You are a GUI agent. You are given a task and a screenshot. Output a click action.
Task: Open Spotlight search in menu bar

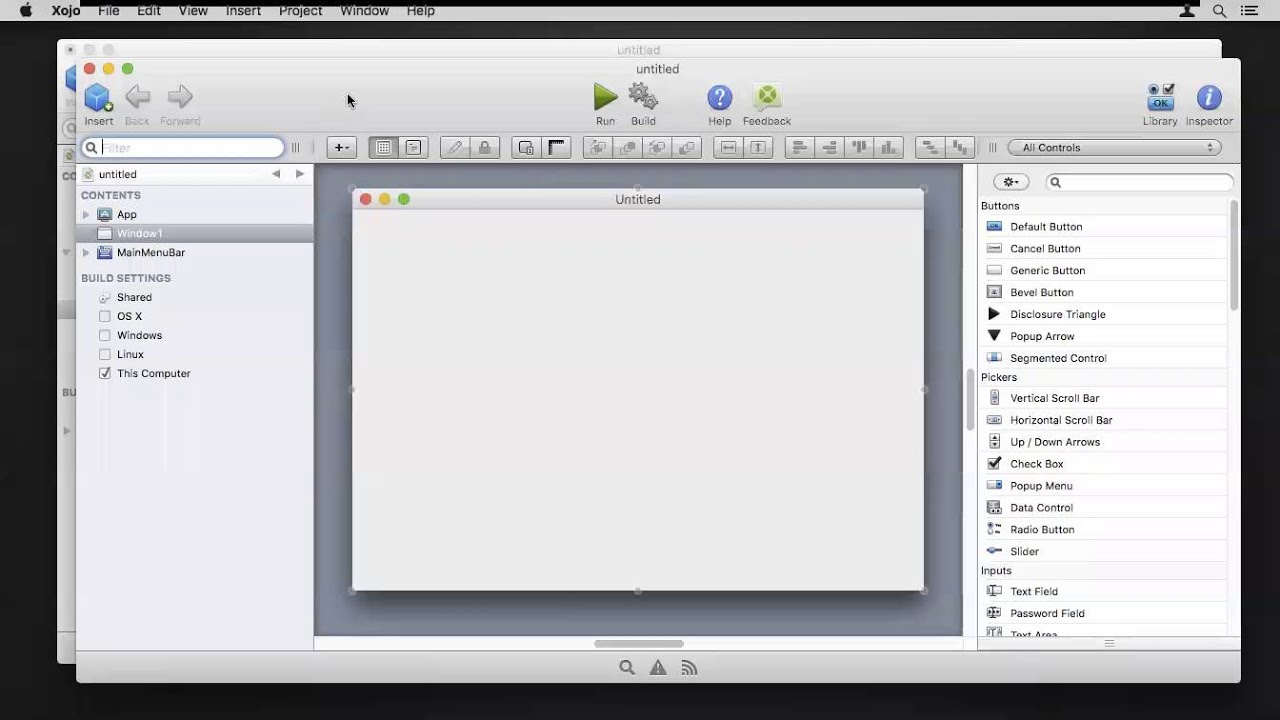point(1219,10)
